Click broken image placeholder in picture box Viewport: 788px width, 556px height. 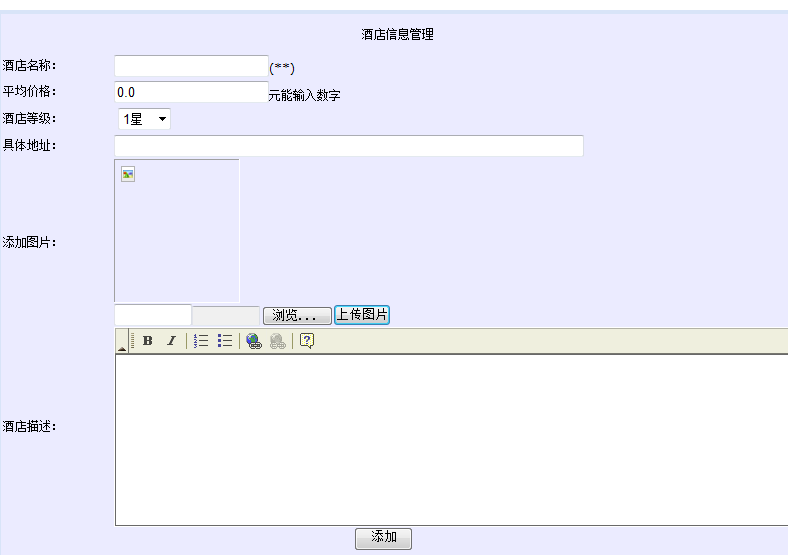coord(128,174)
